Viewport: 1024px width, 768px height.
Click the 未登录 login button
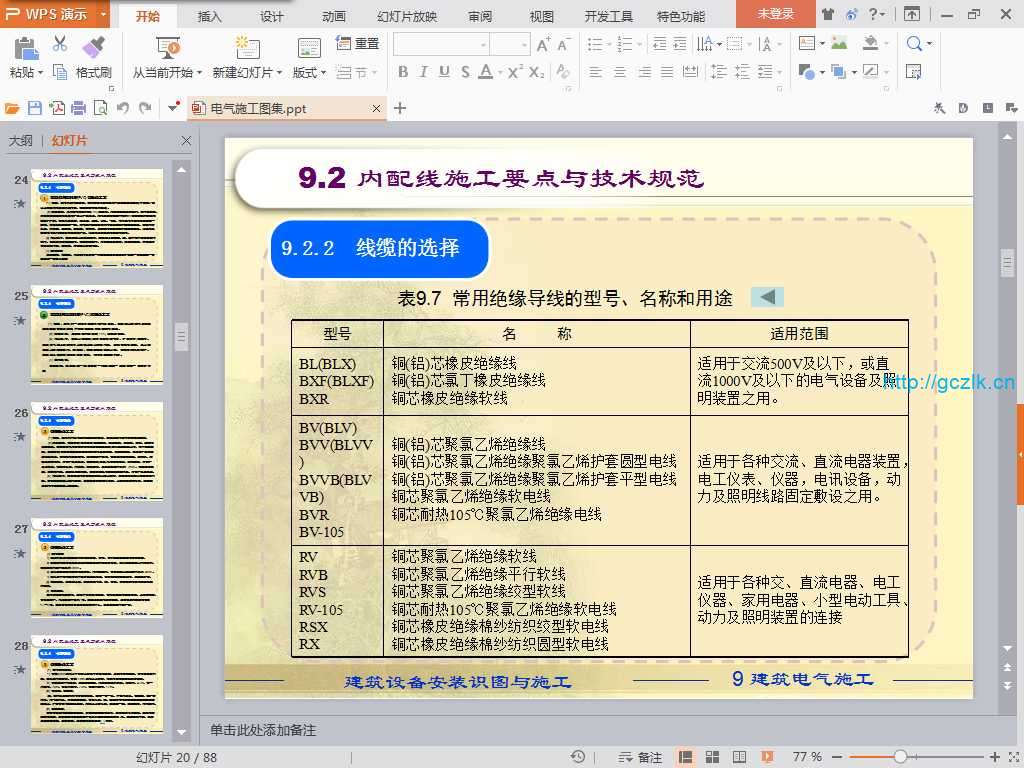775,14
